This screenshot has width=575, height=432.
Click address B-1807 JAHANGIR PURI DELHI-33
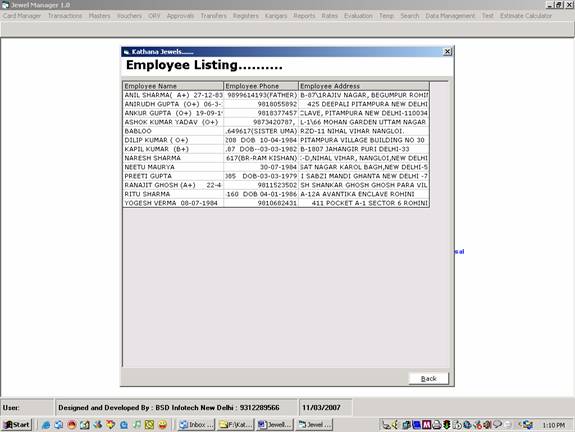[x=355, y=149]
